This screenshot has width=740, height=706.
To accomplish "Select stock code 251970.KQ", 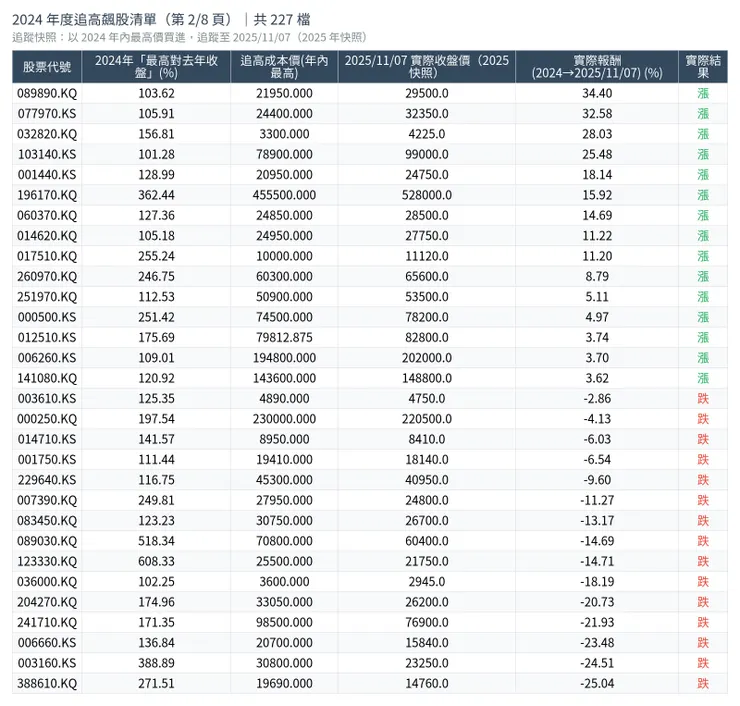I will 47,297.
